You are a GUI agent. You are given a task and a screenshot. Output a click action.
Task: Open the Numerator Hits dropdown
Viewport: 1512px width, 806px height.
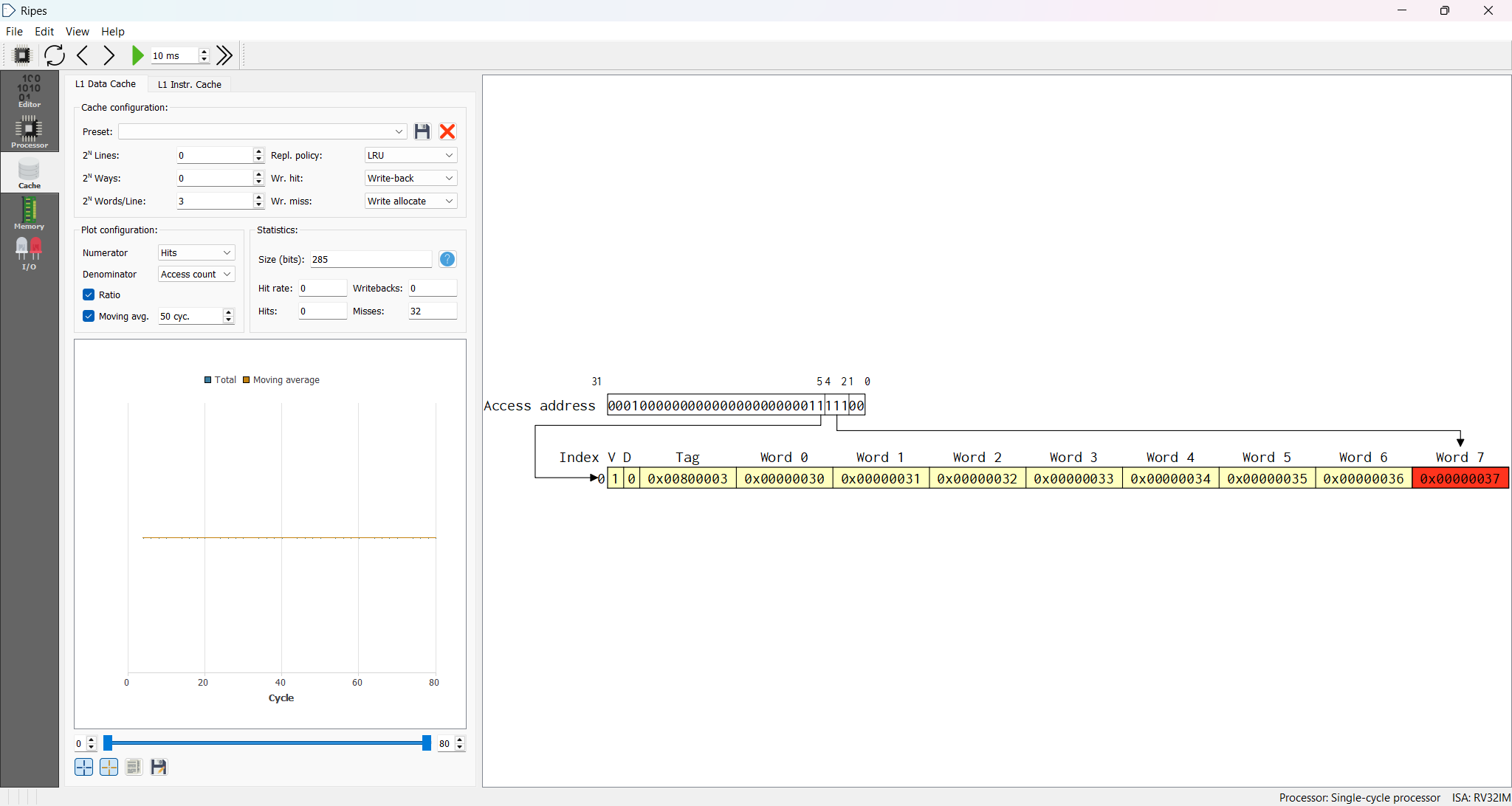point(196,252)
